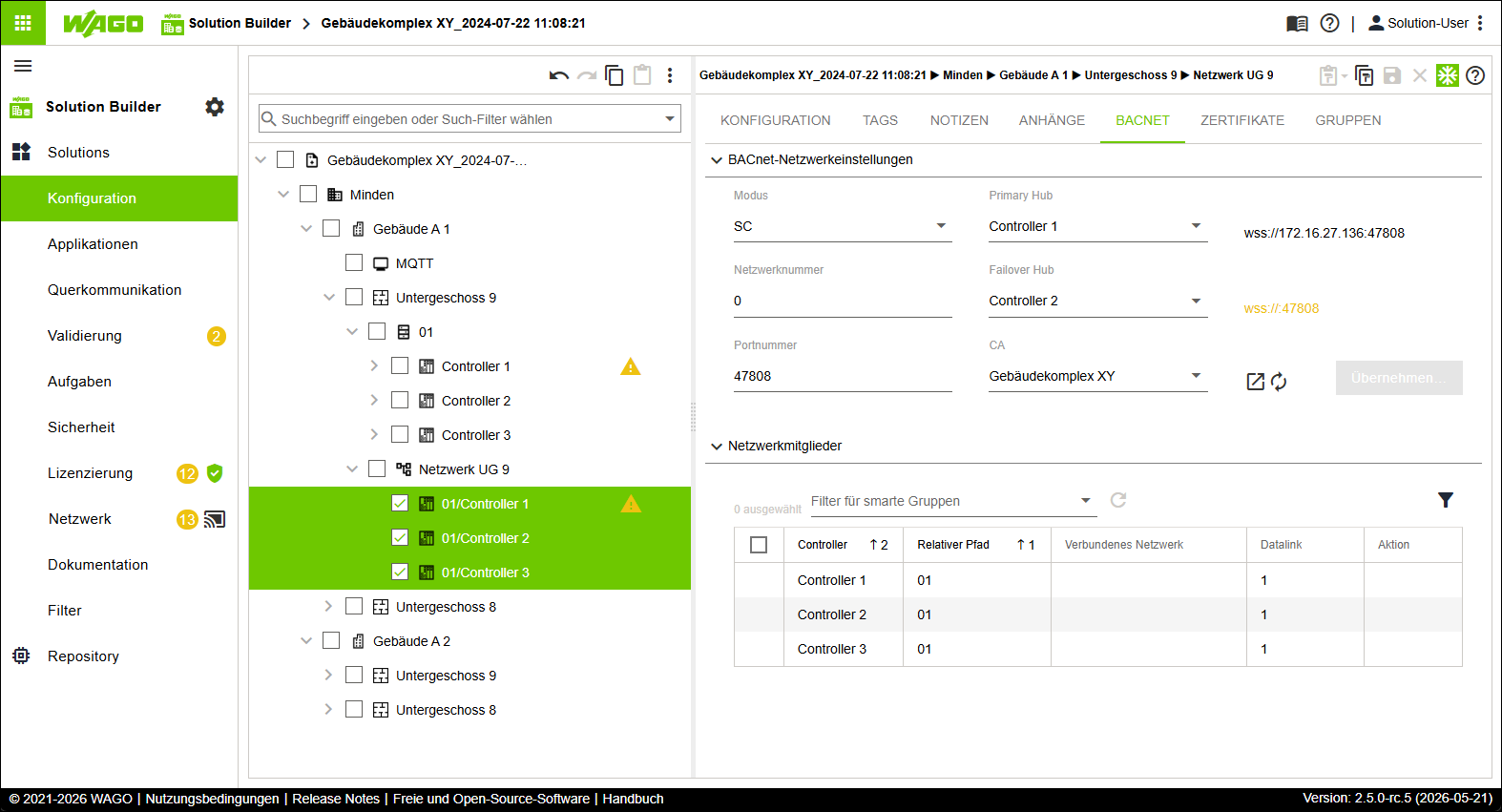Open the Nutzungsbedingungen footer link
1502x812 pixels.
213,799
